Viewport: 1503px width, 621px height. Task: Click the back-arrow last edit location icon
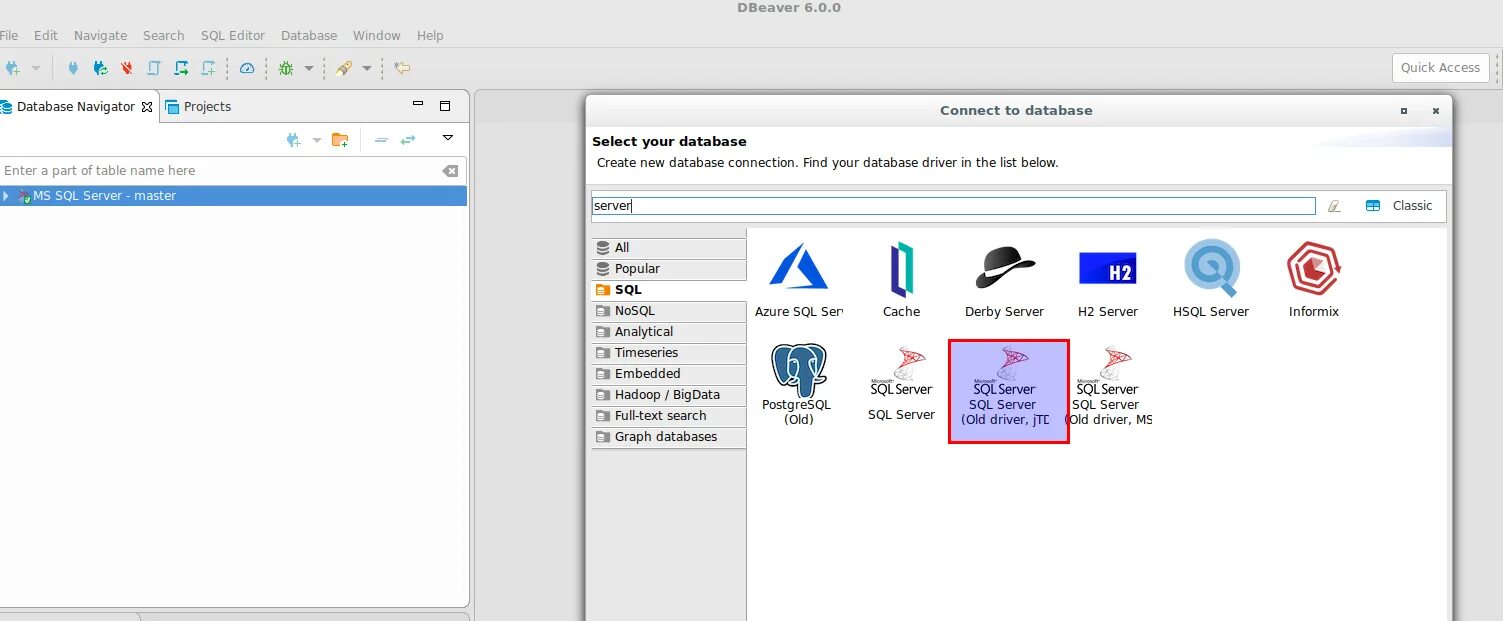(x=402, y=68)
